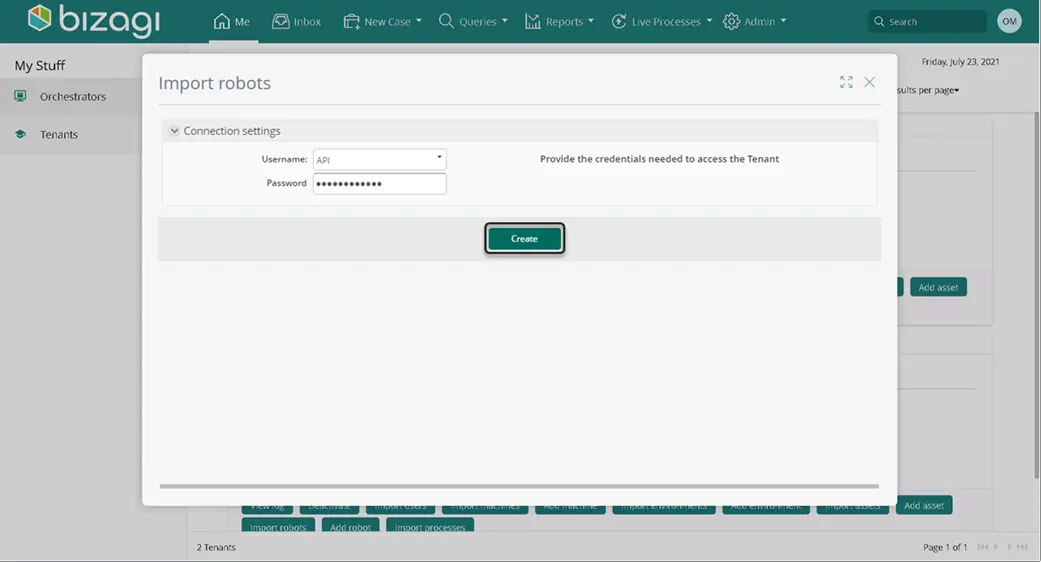Click the Password input field

coord(379,184)
